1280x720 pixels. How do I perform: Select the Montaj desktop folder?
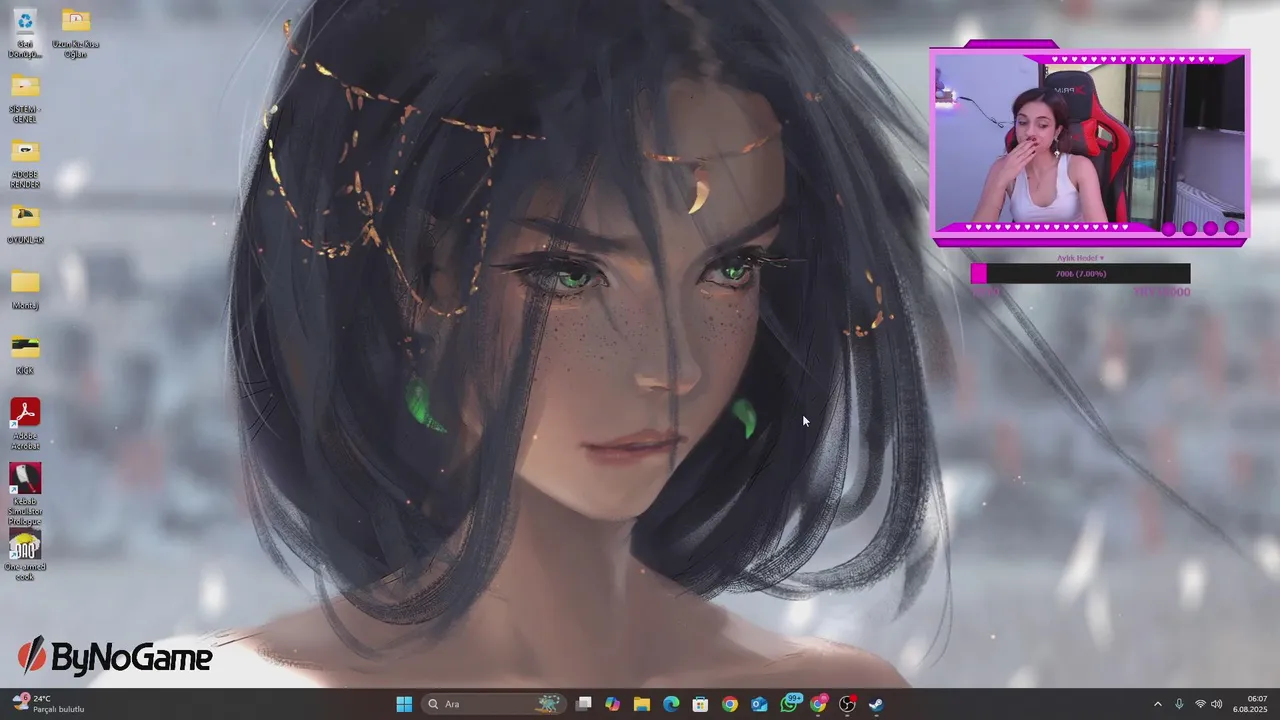[25, 290]
